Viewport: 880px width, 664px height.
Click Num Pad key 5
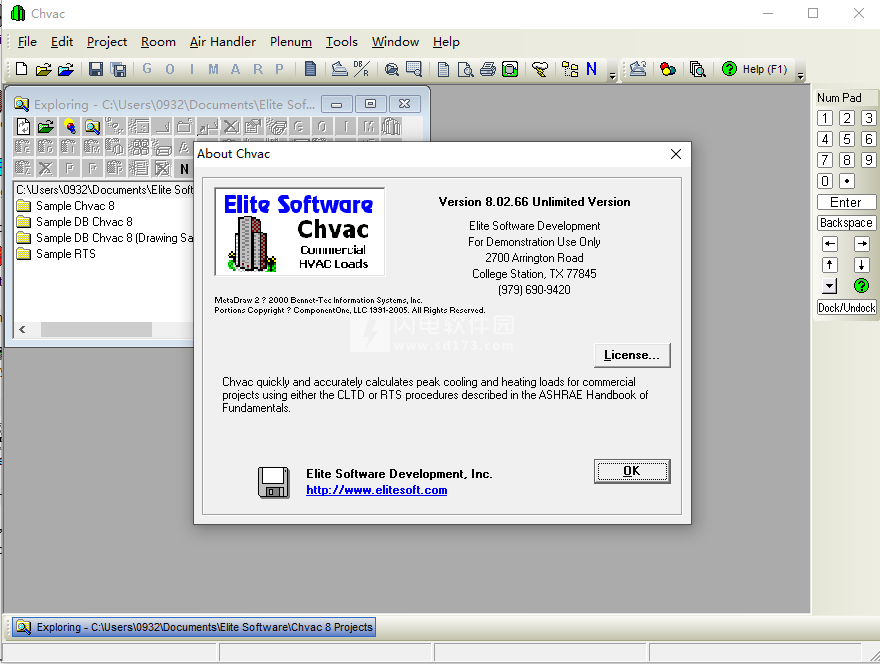pos(847,139)
